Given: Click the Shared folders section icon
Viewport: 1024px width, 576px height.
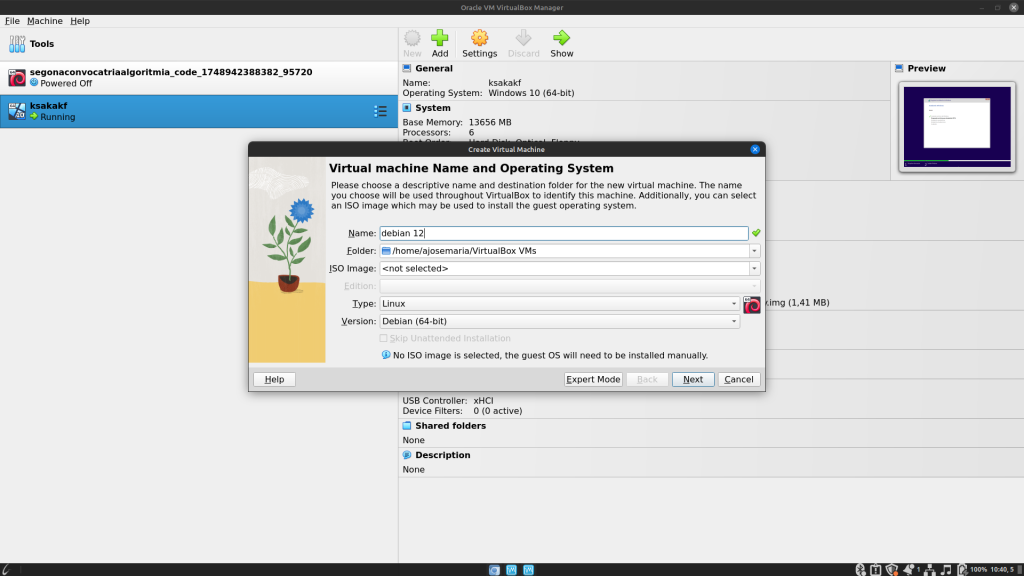Looking at the screenshot, I should pos(407,425).
